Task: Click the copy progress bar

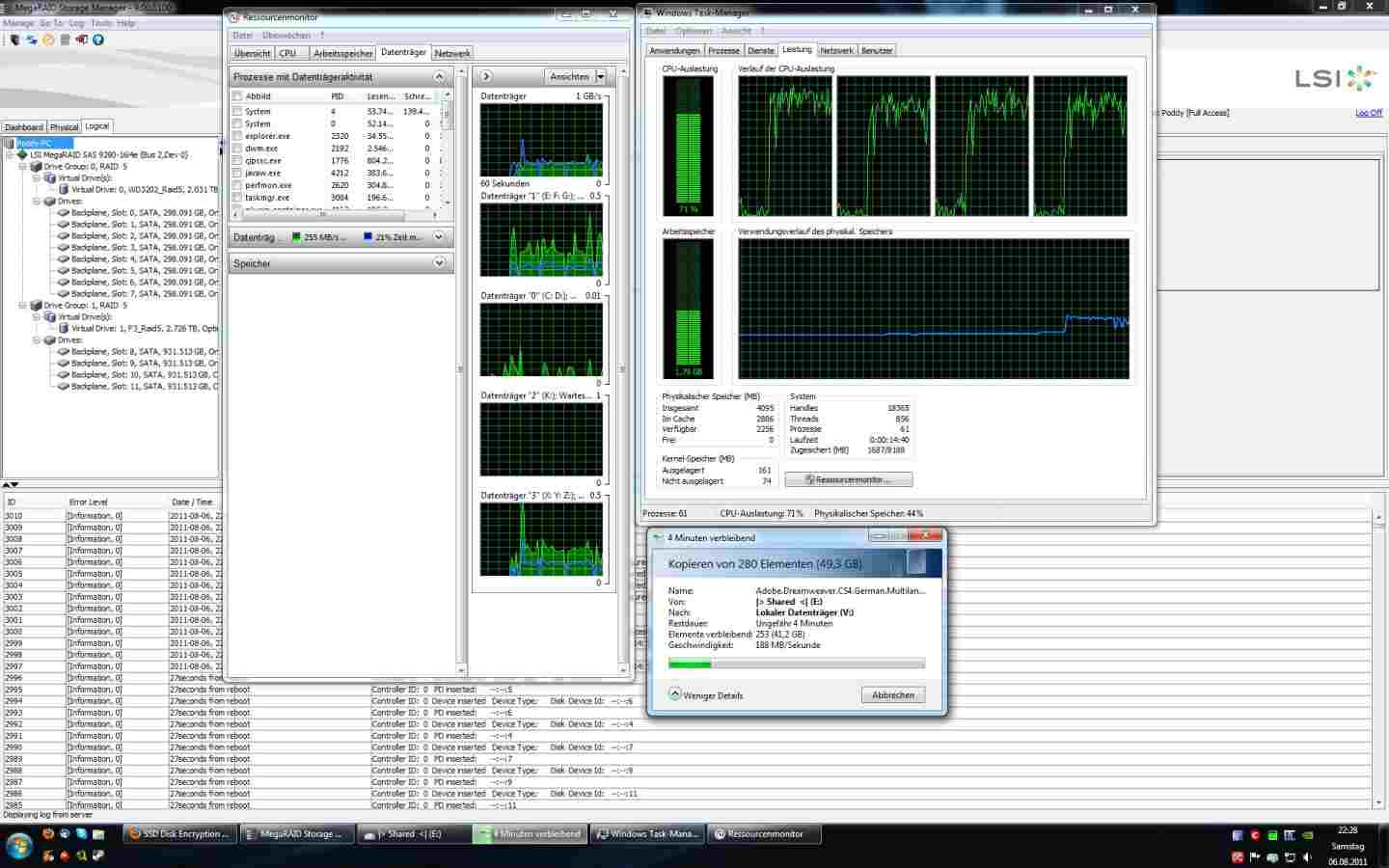Action: pos(797,664)
